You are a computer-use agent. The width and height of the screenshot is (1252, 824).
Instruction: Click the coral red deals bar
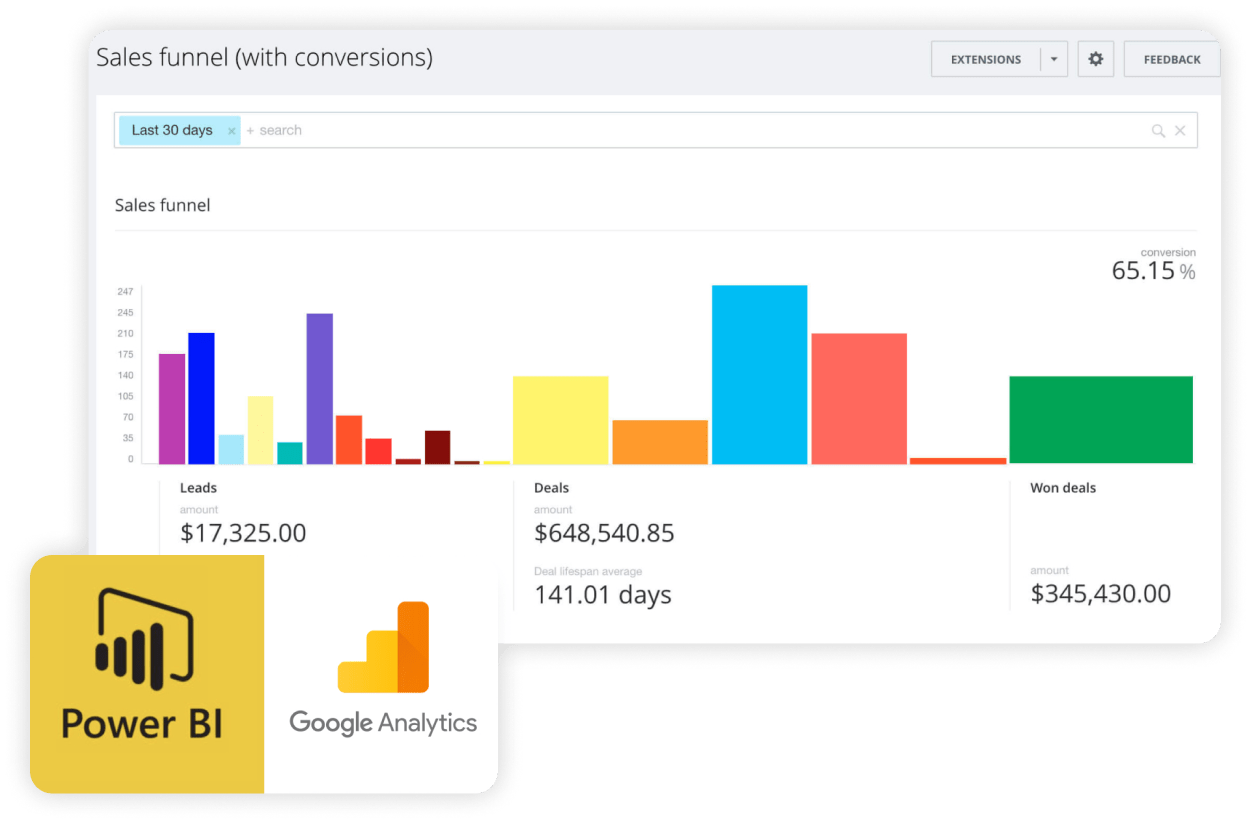(858, 399)
